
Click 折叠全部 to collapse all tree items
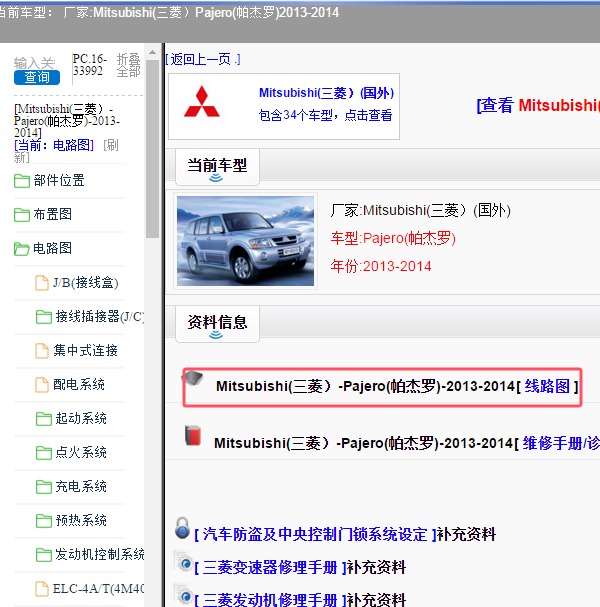coord(129,65)
